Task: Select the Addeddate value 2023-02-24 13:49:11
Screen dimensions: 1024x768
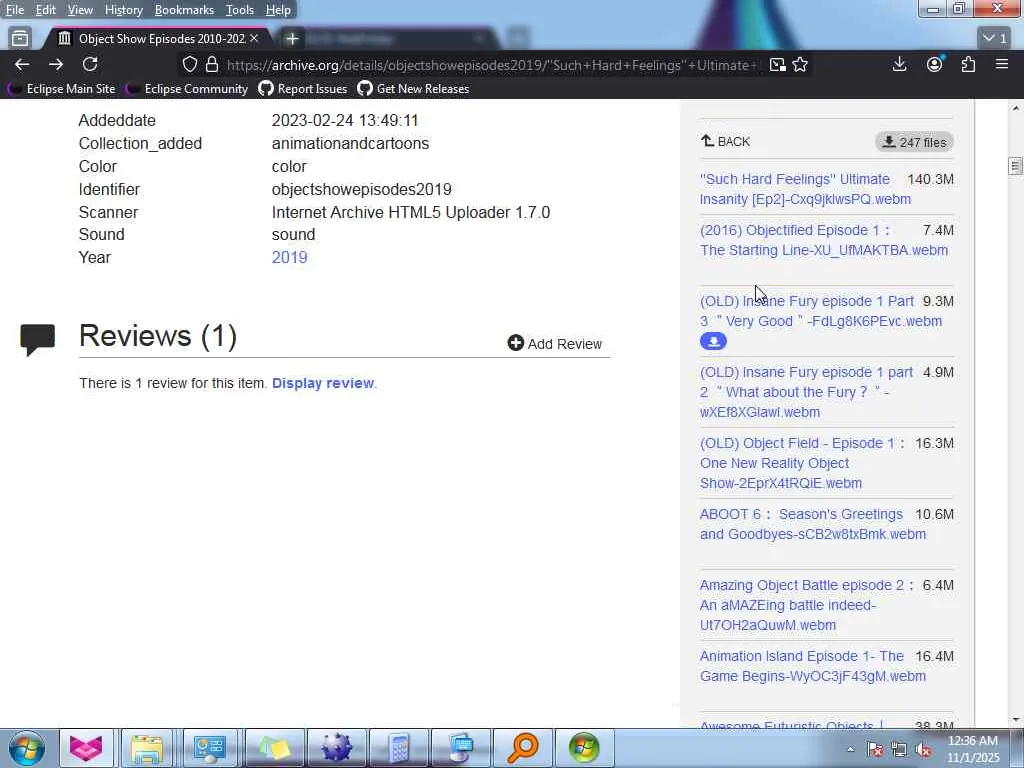Action: coord(345,120)
